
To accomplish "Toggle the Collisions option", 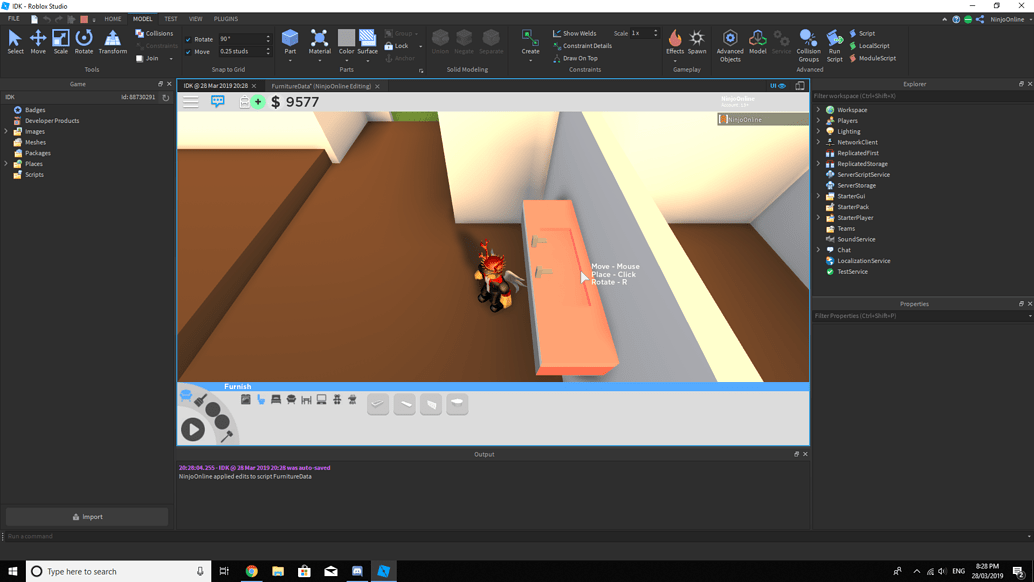I will 154,33.
